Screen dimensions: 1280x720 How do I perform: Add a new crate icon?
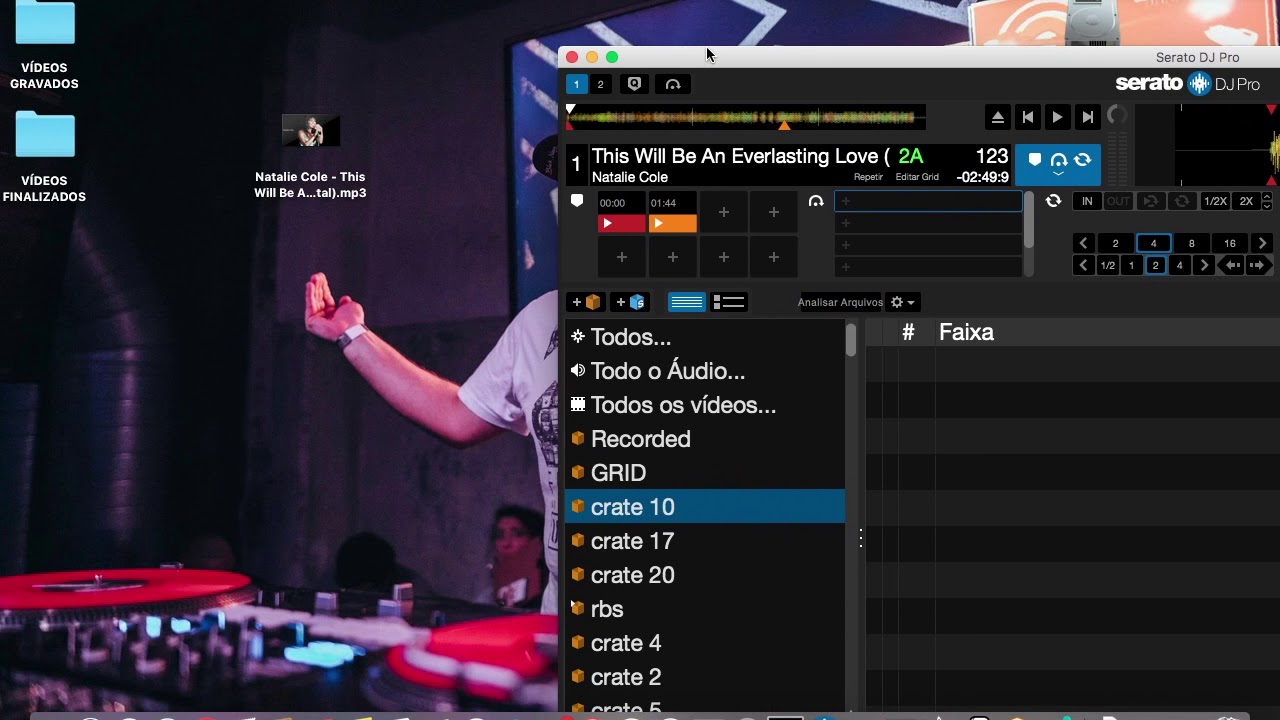click(x=586, y=302)
